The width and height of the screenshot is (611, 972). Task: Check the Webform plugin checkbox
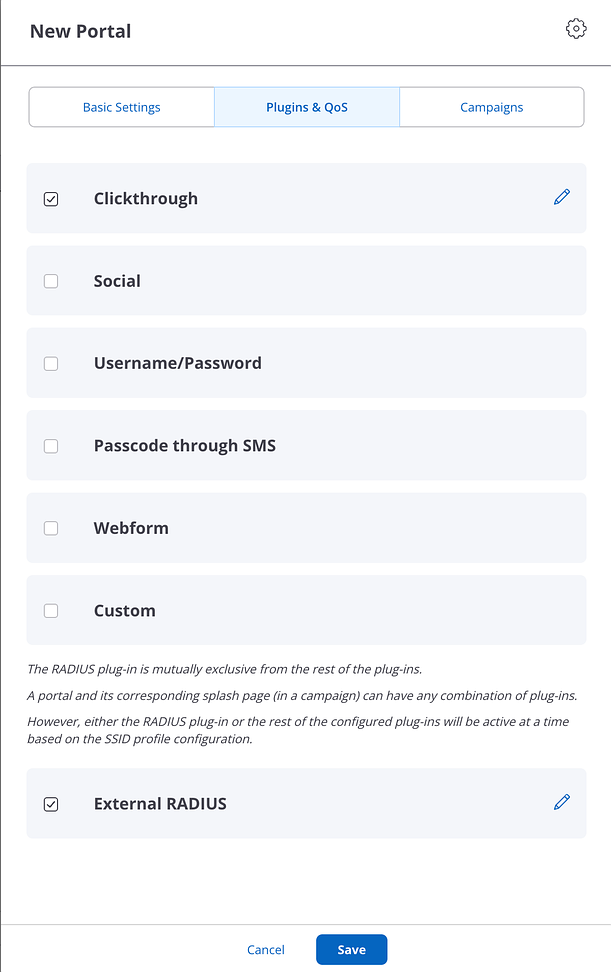pyautogui.click(x=51, y=528)
